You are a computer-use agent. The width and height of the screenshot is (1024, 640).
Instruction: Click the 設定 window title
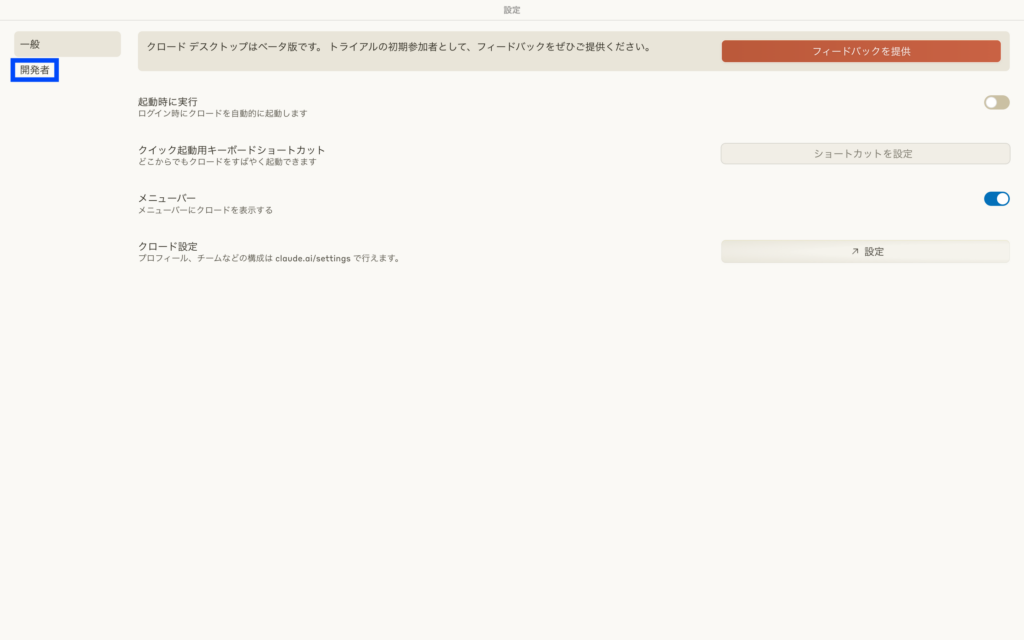point(512,10)
